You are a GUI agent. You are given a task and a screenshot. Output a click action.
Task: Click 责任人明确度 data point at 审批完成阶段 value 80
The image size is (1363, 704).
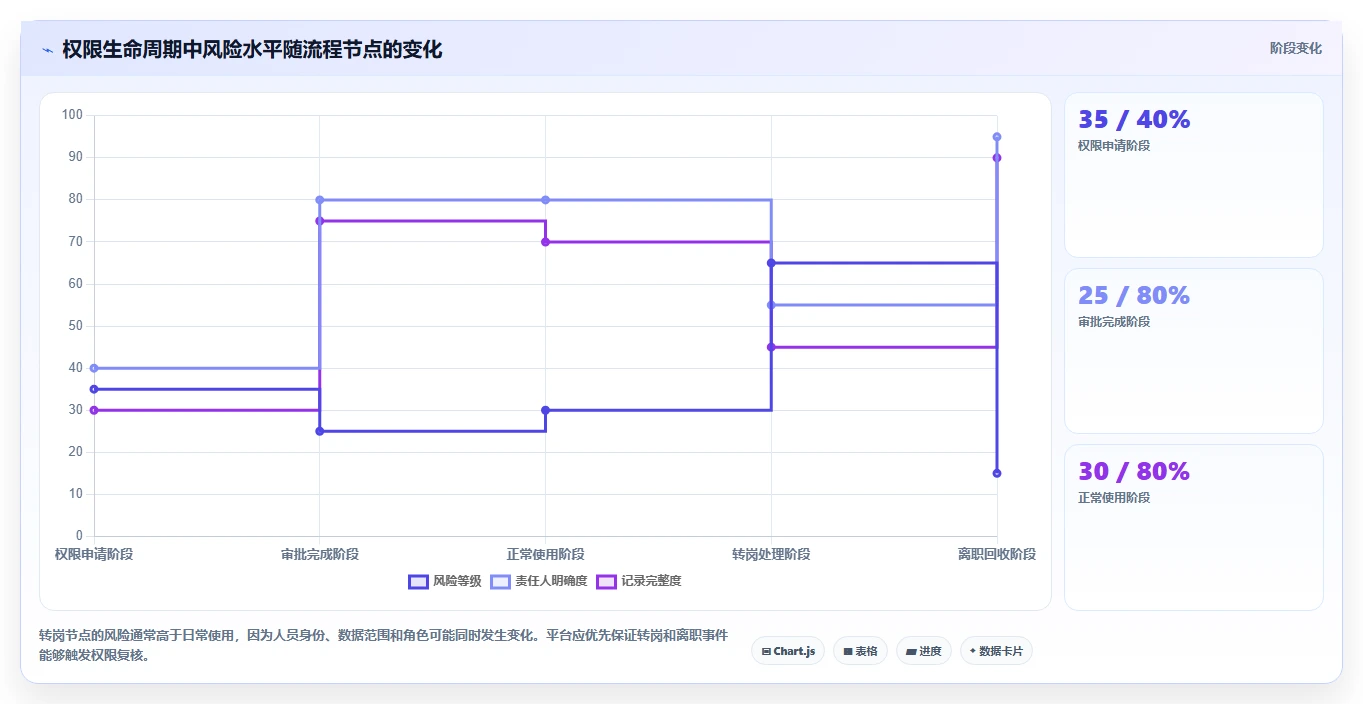[x=320, y=200]
